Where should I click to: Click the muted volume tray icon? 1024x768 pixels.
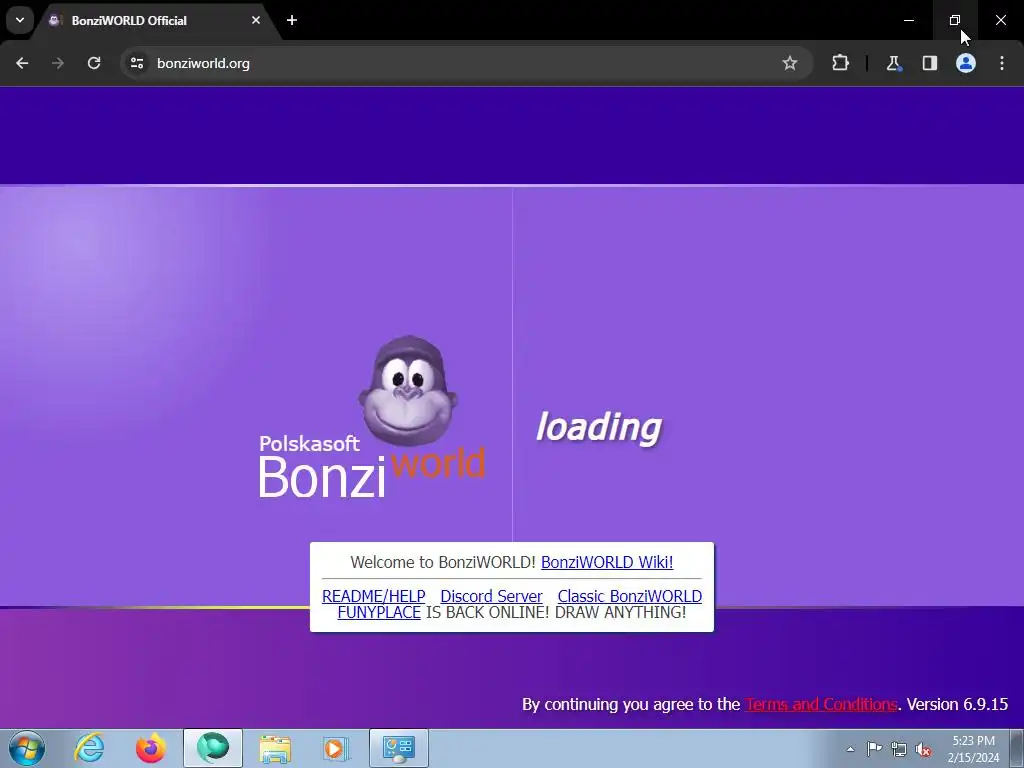tap(923, 749)
